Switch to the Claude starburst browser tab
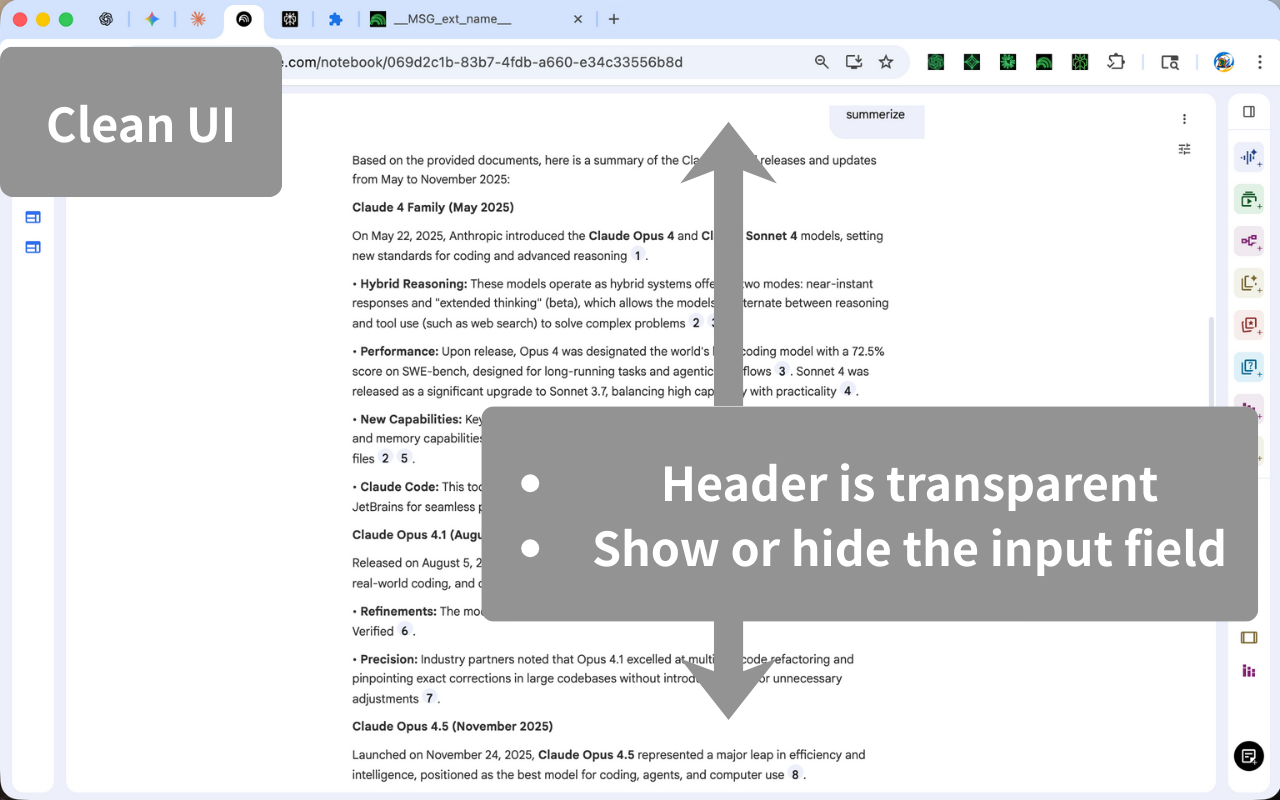Viewport: 1280px width, 800px height. (x=198, y=19)
